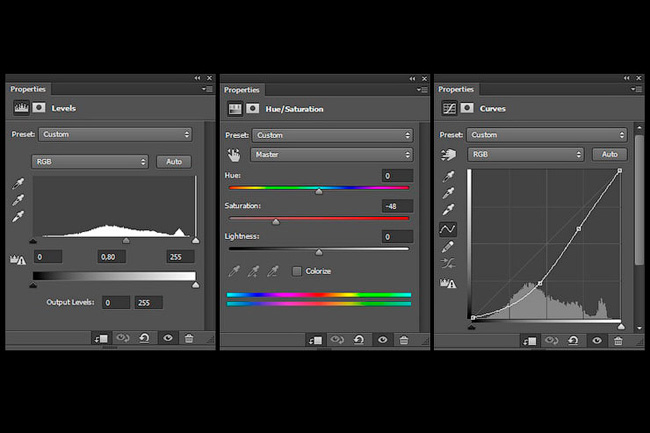
Task: Pick the black point eyedropper in Curves
Action: (x=448, y=177)
